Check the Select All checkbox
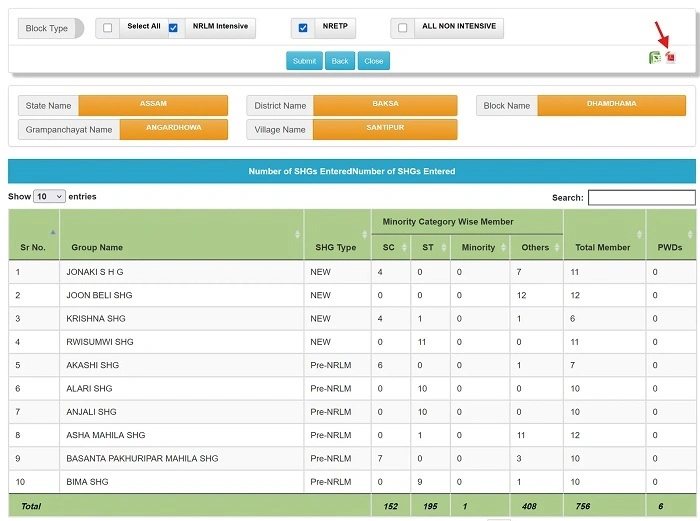Screen dimensions: 700x521 (108, 28)
